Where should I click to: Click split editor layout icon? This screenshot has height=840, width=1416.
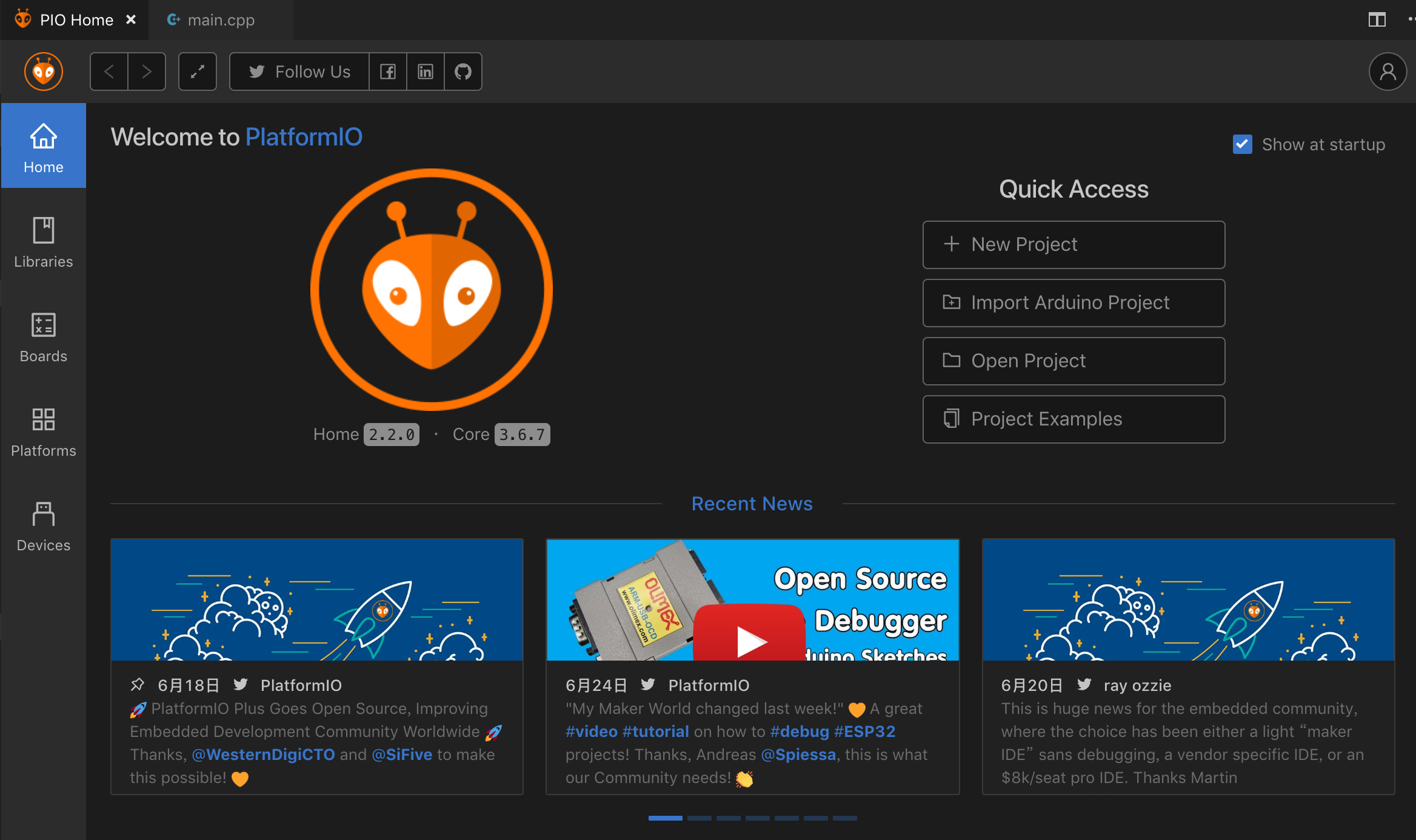(x=1377, y=20)
